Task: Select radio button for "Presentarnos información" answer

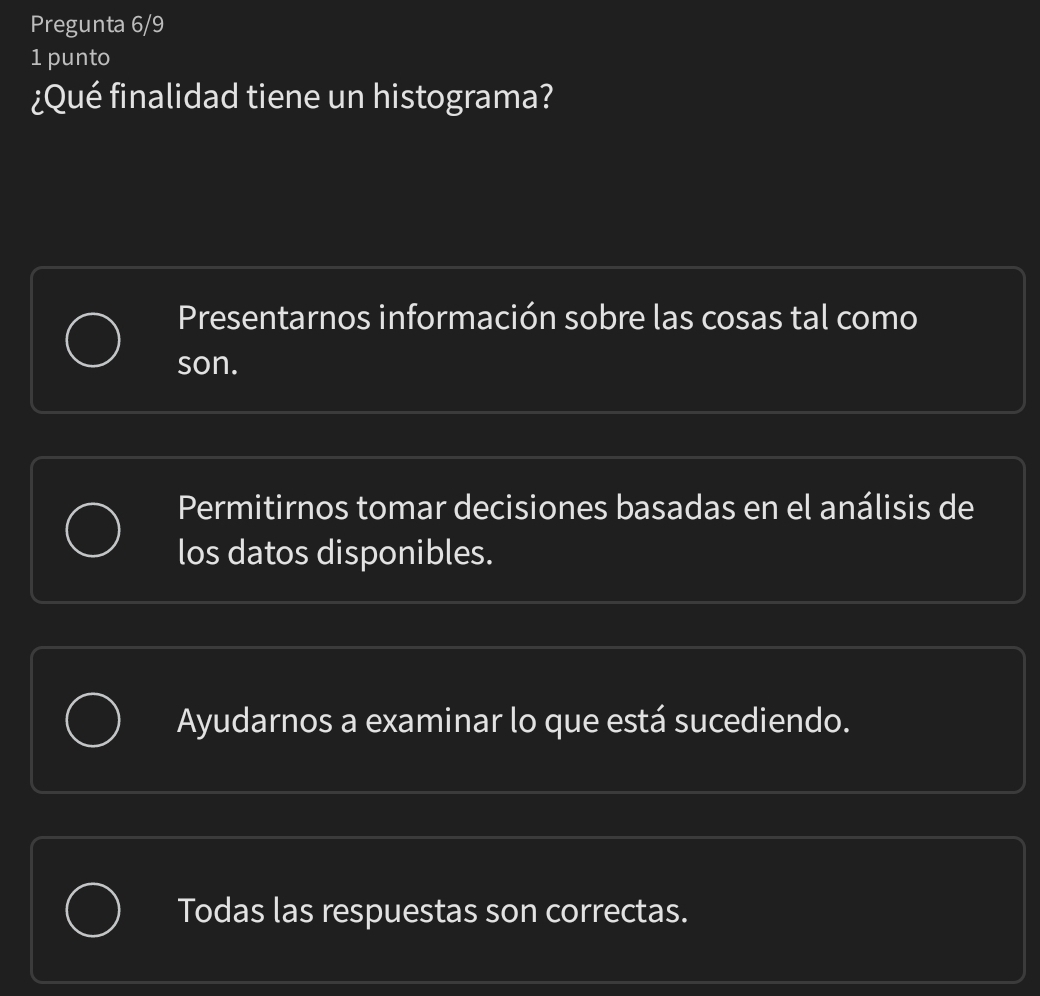Action: (95, 340)
